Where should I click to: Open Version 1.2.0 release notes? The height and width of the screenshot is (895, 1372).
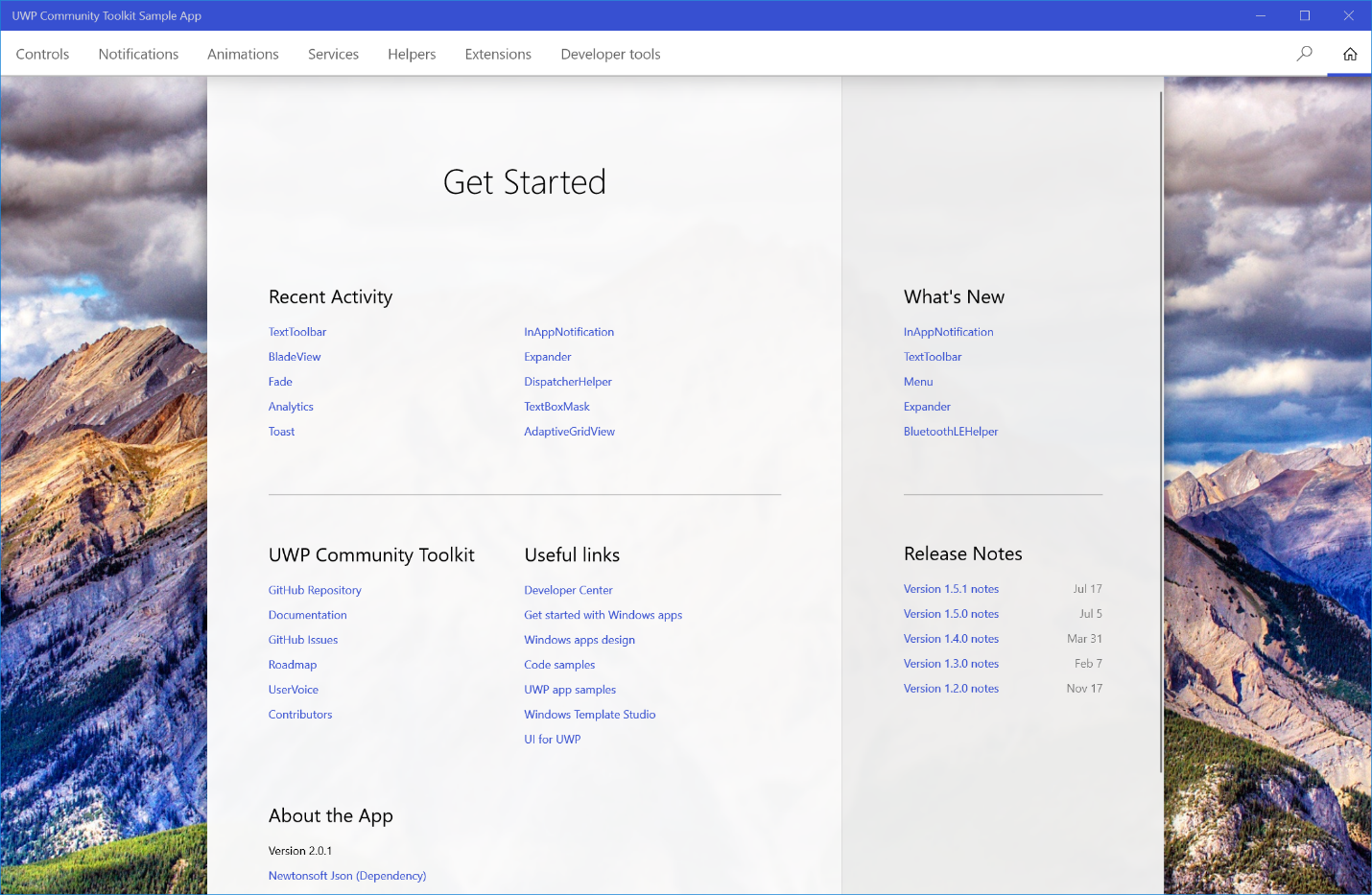[x=951, y=689]
